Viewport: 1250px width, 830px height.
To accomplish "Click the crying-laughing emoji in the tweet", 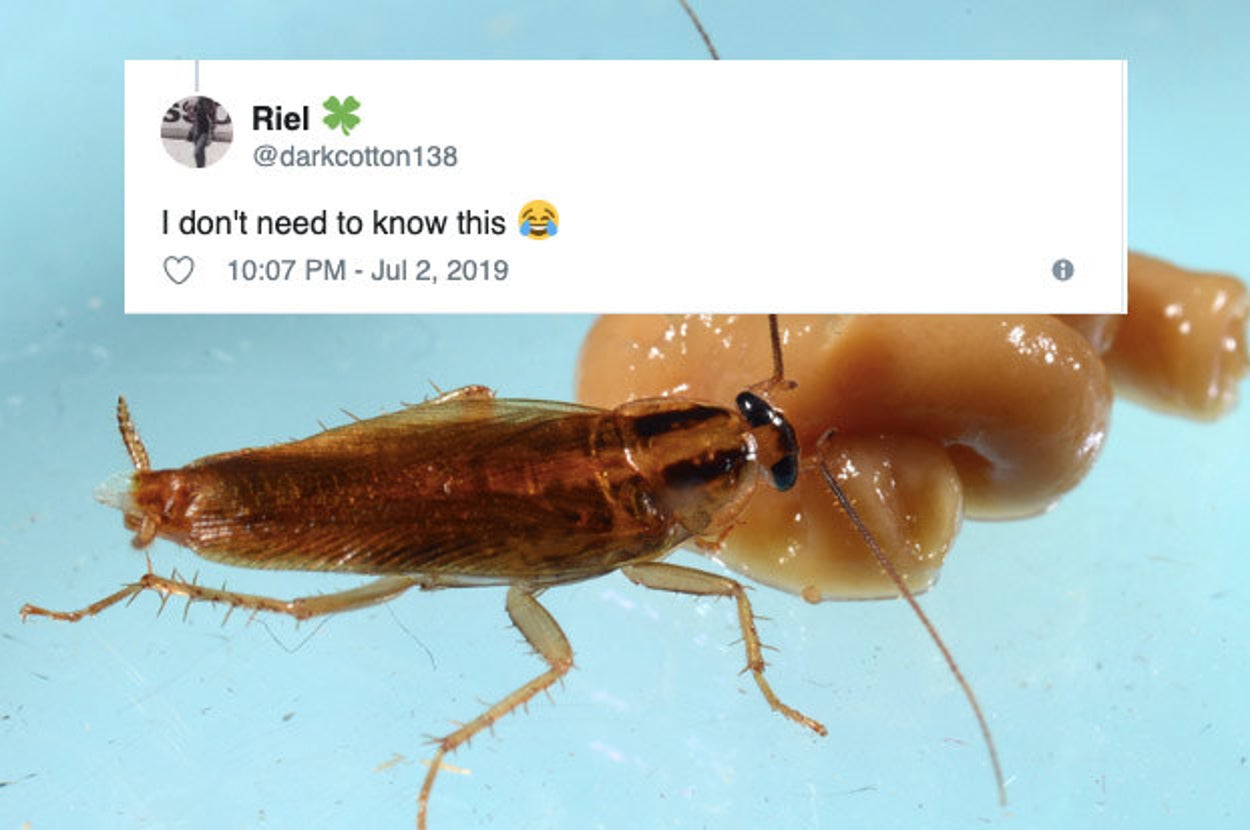I will pyautogui.click(x=538, y=221).
